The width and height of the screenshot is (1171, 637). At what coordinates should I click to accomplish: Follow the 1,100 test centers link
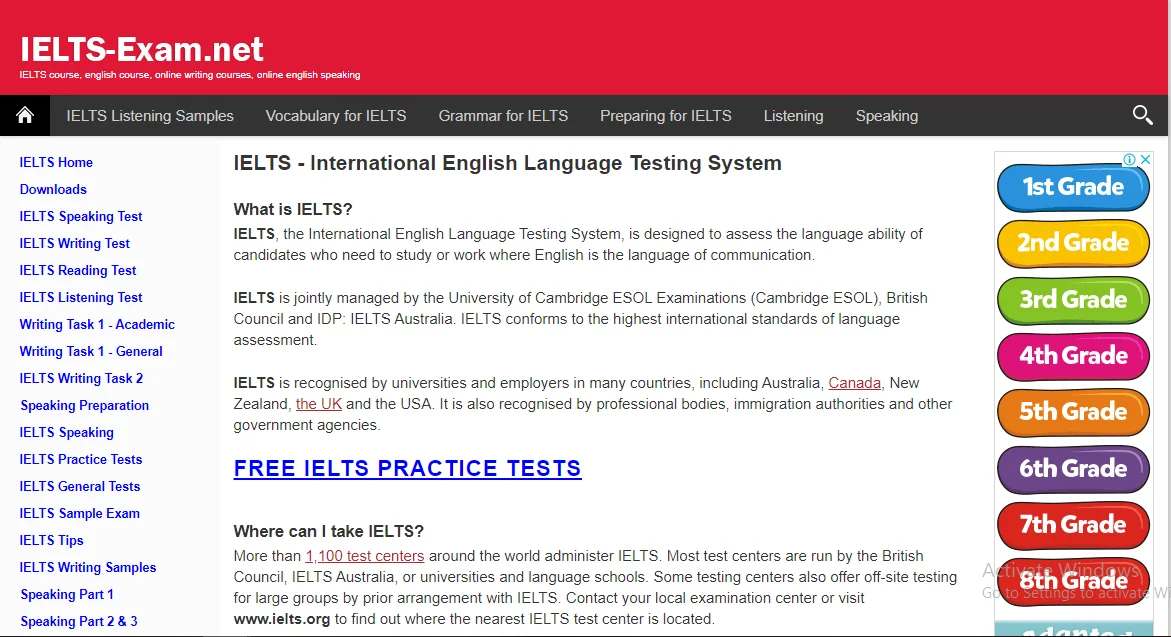pyautogui.click(x=365, y=556)
